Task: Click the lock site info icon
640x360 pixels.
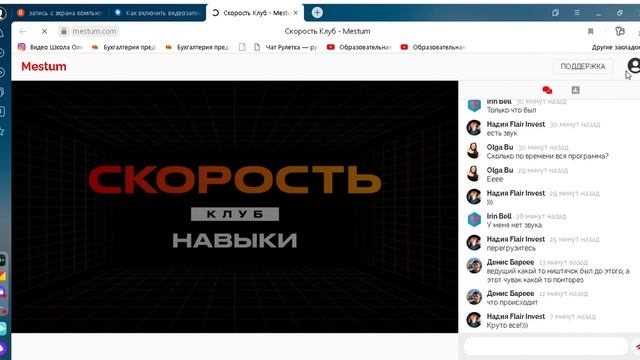Action: [x=64, y=31]
